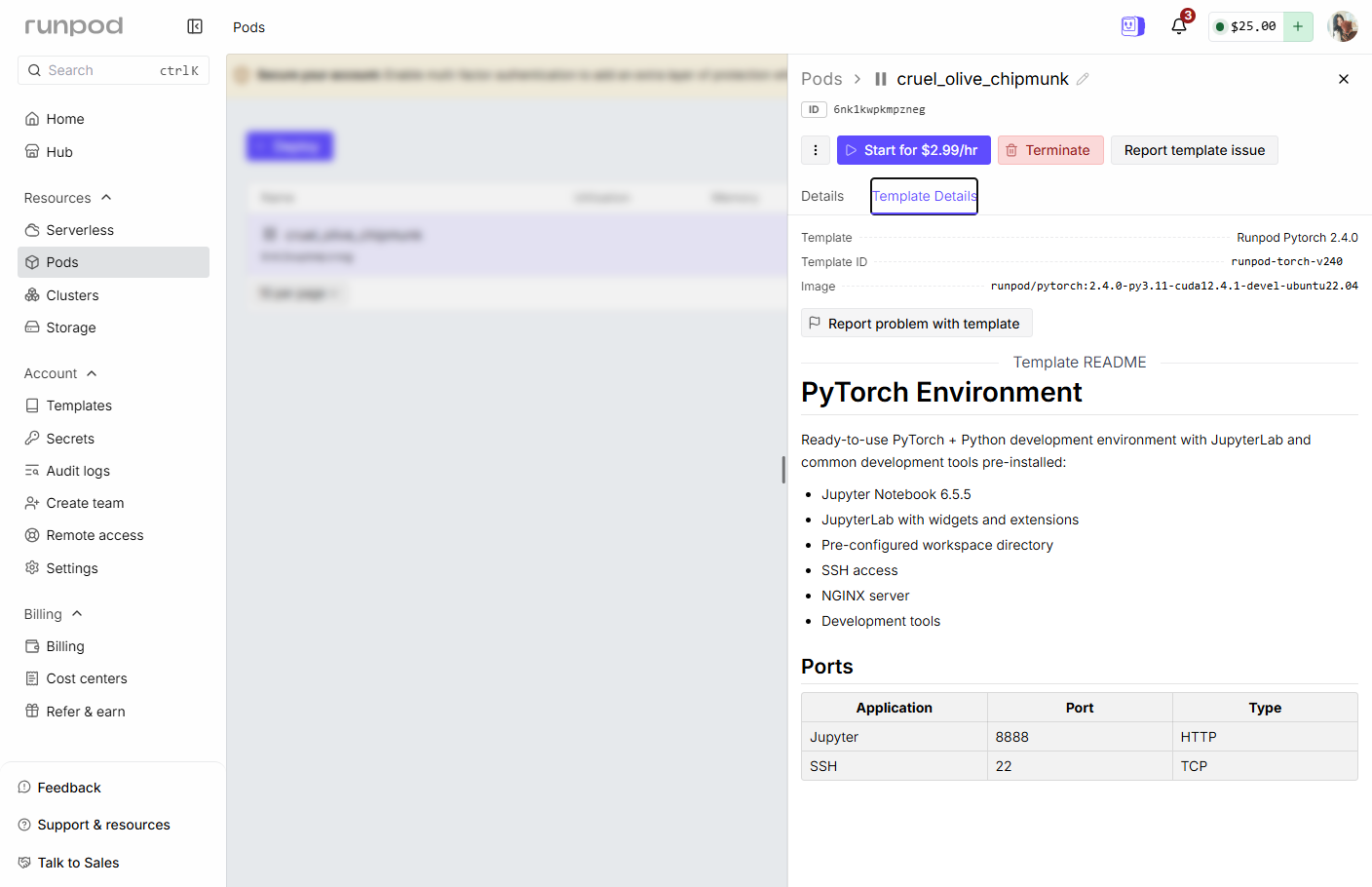Open the user avatar menu
Screen dimensions: 1372x887
click(x=1343, y=26)
